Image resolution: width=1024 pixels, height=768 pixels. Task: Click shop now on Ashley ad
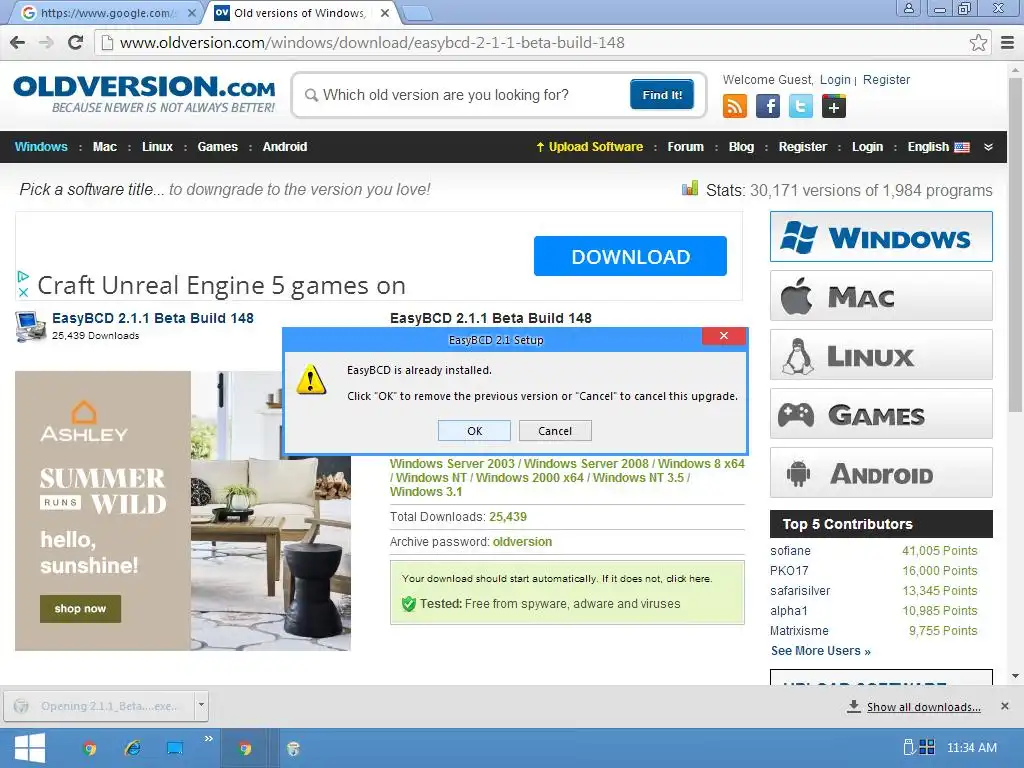coord(80,609)
